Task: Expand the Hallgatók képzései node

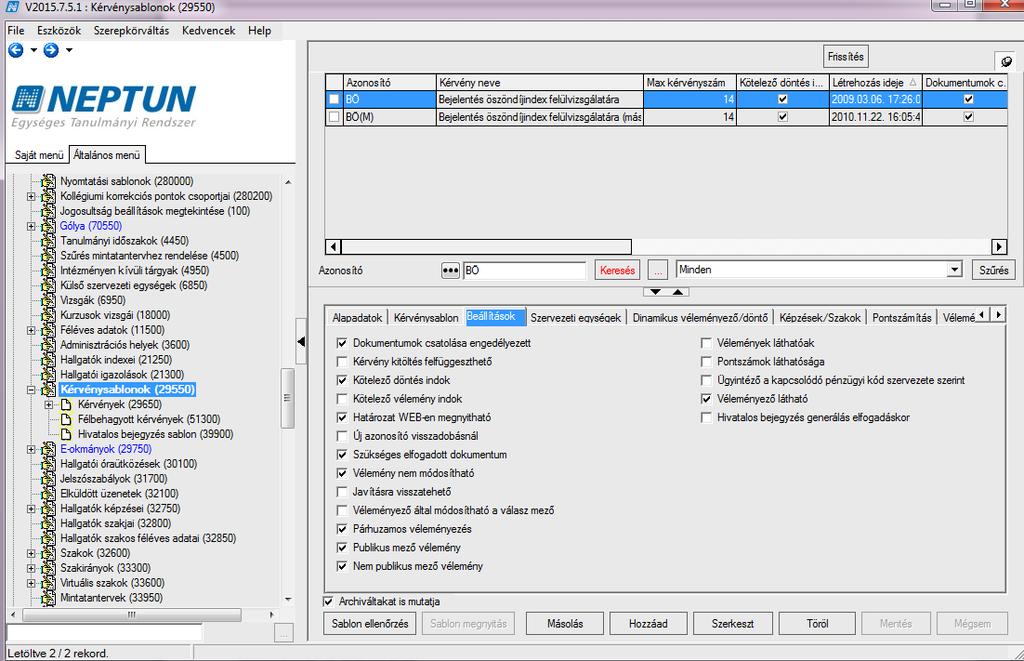Action: 31,509
